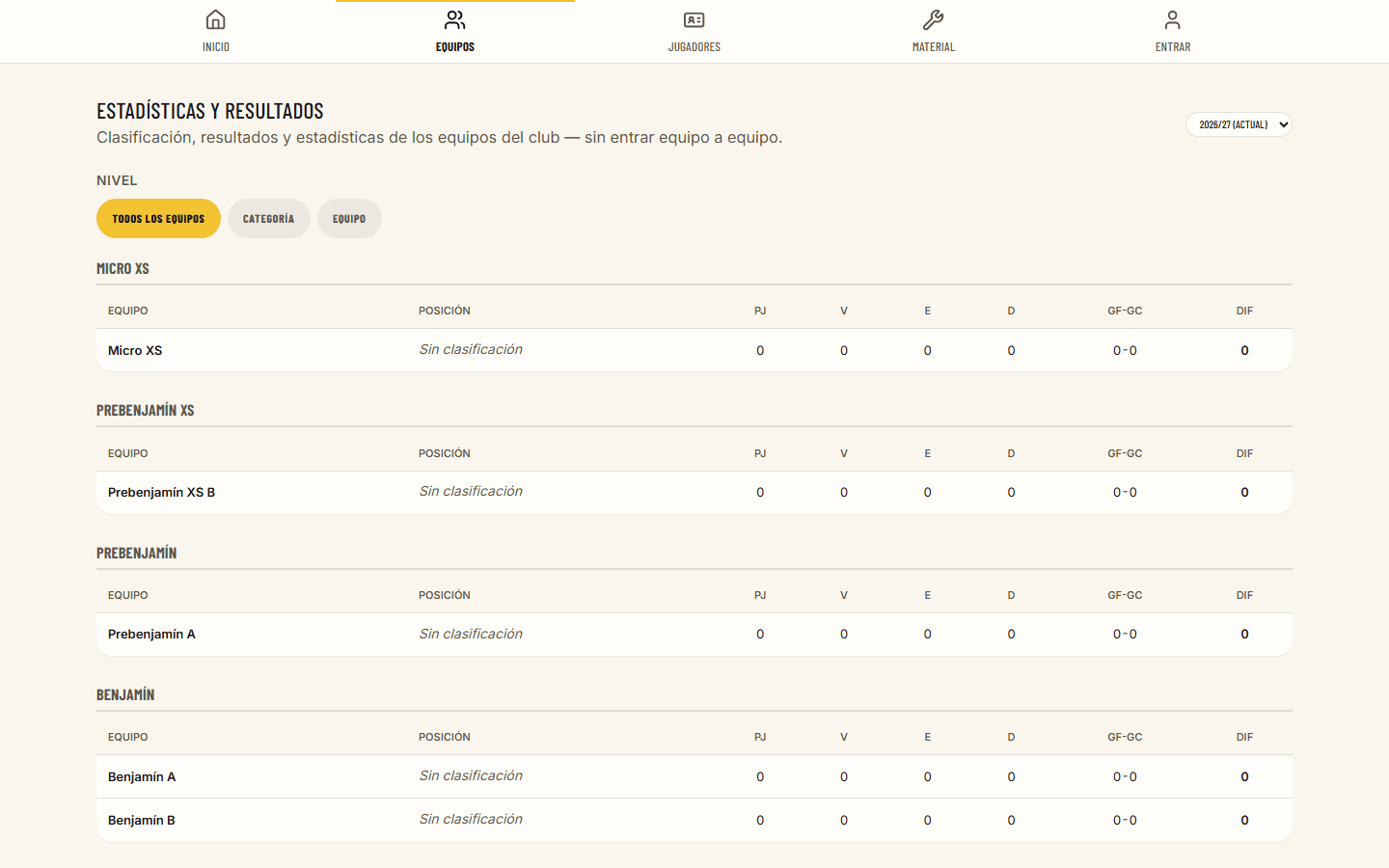Go to the JUGADORES tab label
Viewport: 1389px width, 868px height.
point(694,47)
